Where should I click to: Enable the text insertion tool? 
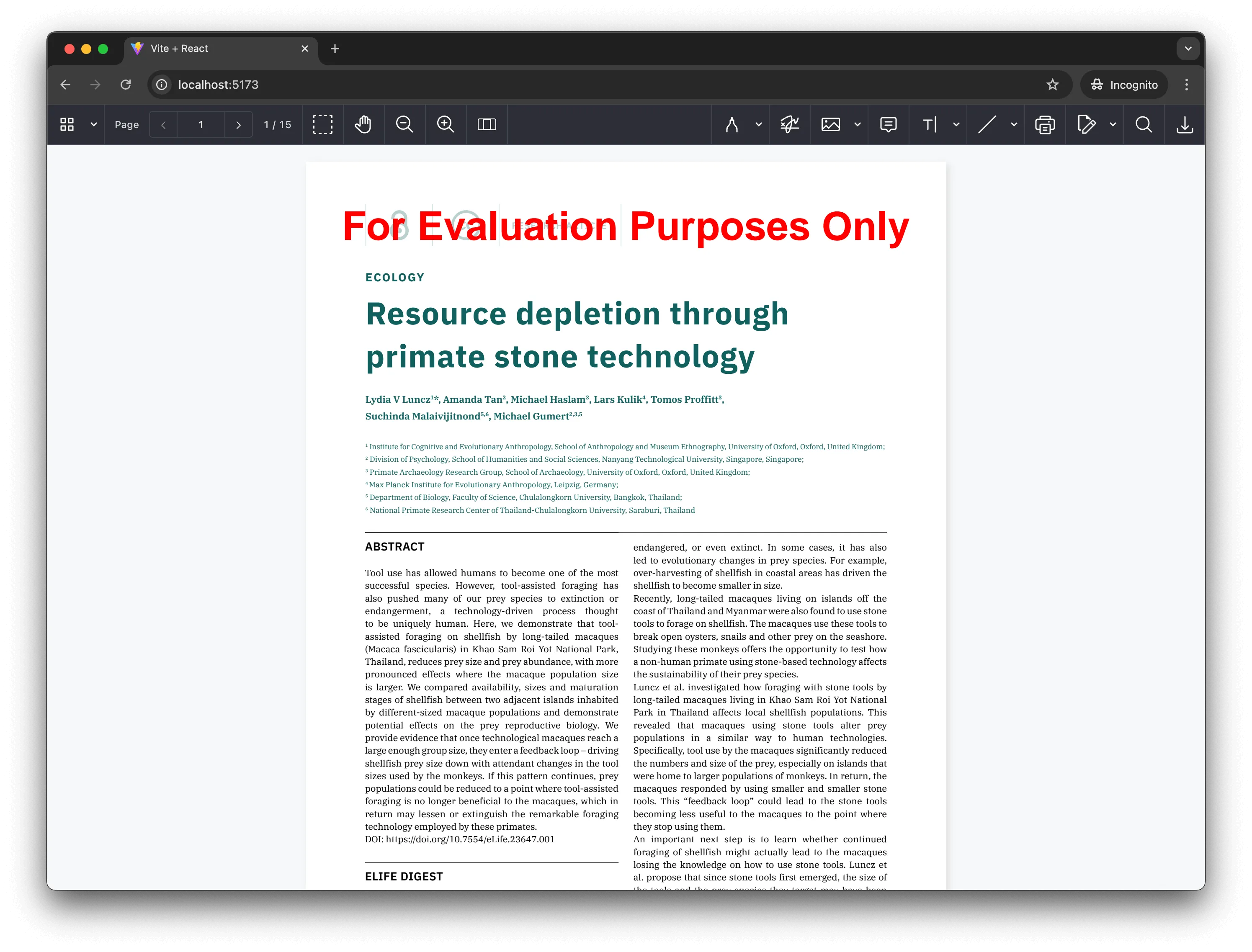930,124
